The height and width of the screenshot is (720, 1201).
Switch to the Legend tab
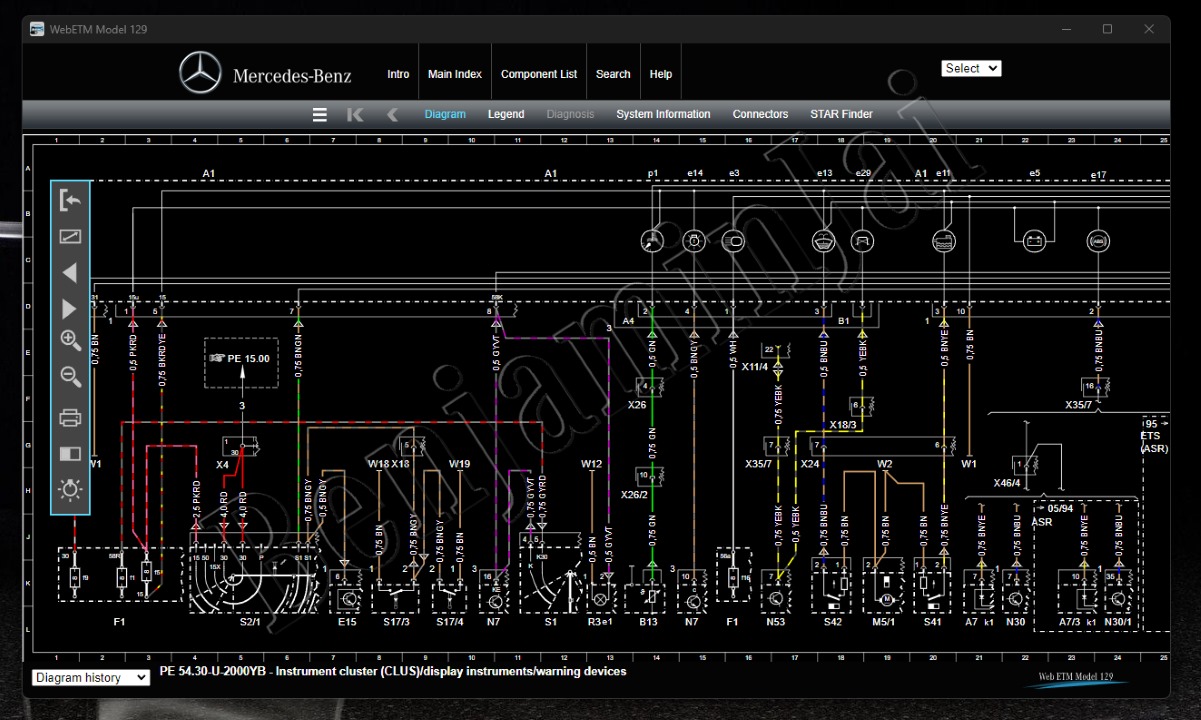pyautogui.click(x=506, y=115)
